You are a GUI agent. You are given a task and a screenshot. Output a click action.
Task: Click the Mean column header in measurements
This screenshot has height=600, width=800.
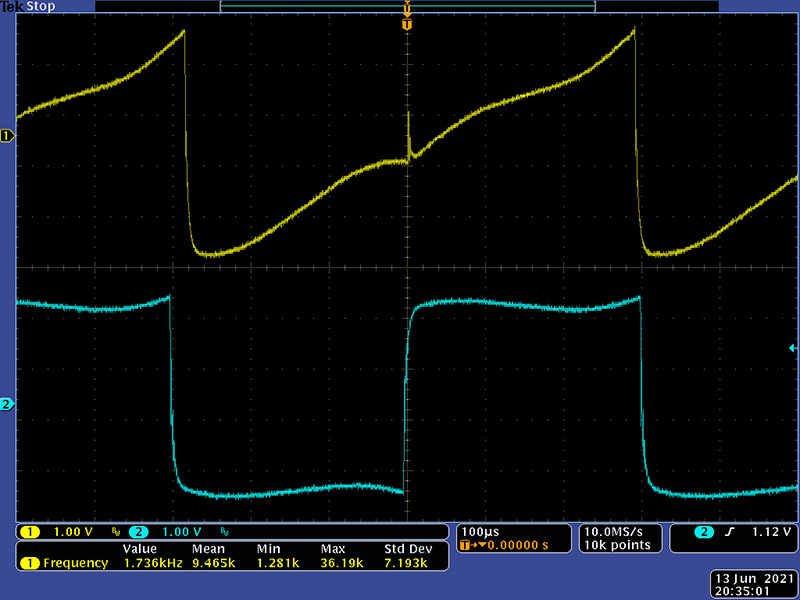208,549
